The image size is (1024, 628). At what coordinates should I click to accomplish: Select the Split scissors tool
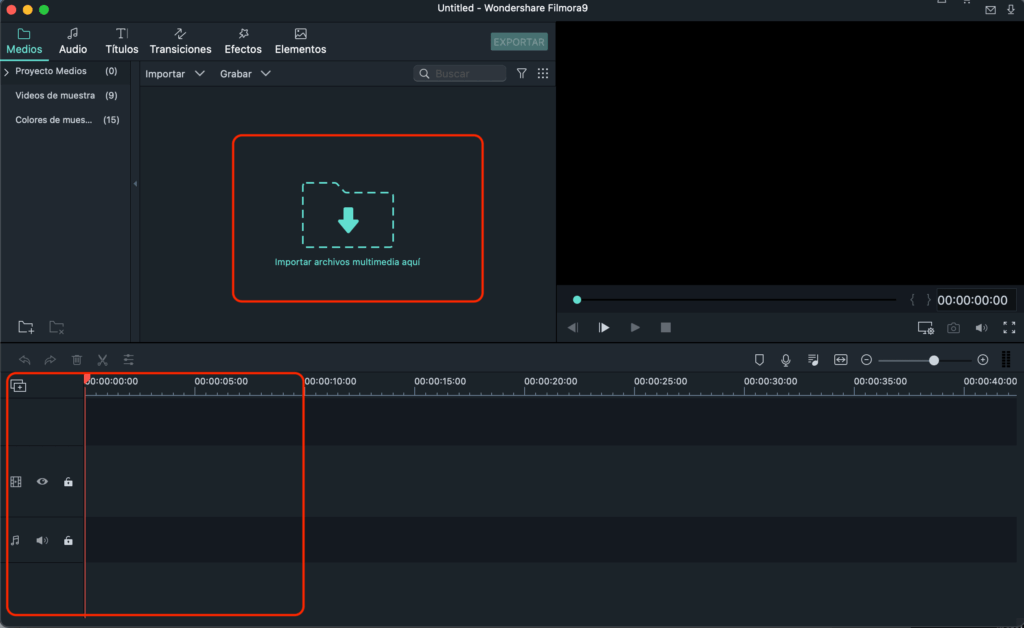pyautogui.click(x=102, y=359)
